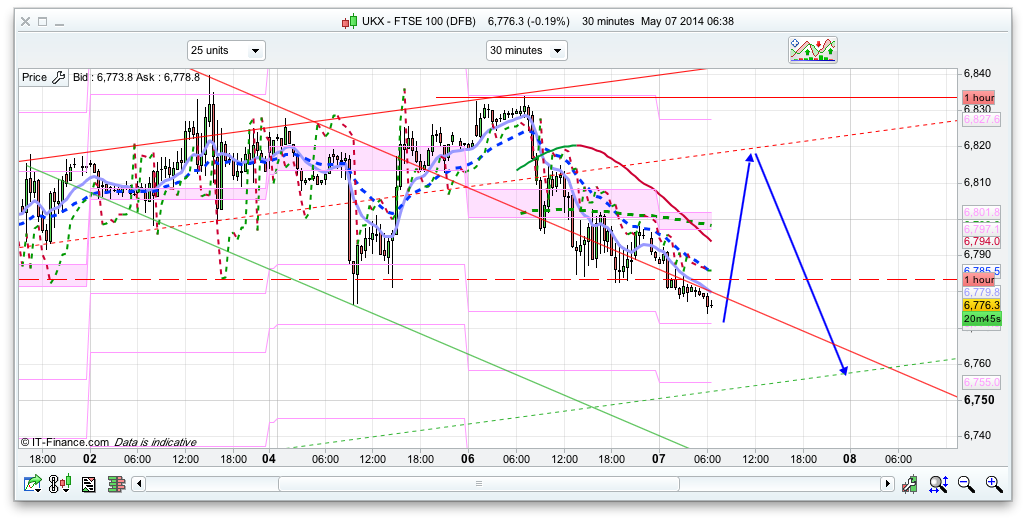Screen dimensions: 1026x521
Task: Click the candlestick trade icon near zoom tools
Action: pyautogui.click(x=910, y=484)
